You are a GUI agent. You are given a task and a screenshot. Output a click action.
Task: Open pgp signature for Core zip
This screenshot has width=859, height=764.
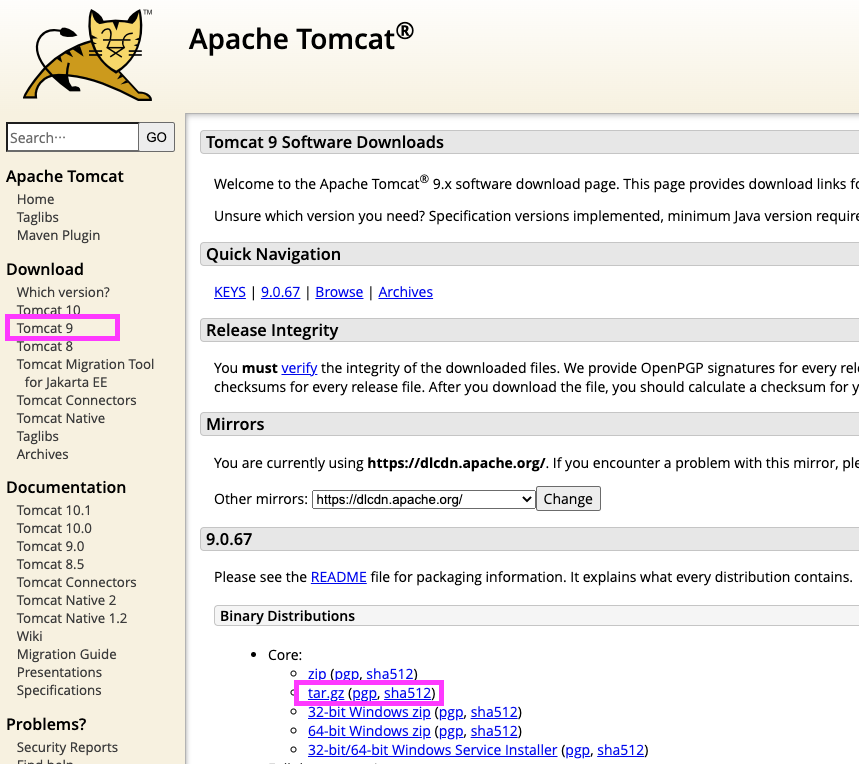coord(346,674)
